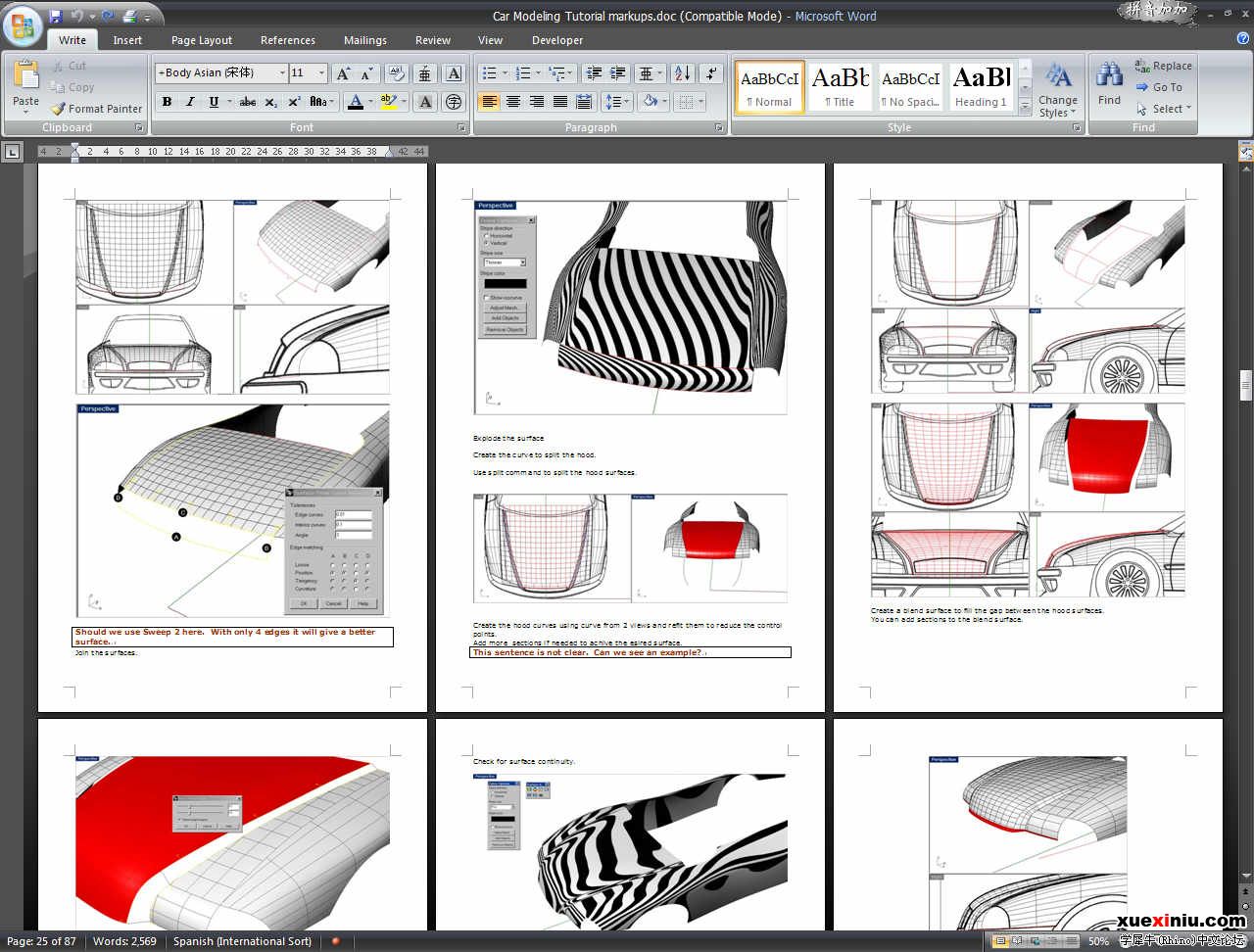The height and width of the screenshot is (952, 1254).
Task: Click the Quick Print icon
Action: pos(130,16)
